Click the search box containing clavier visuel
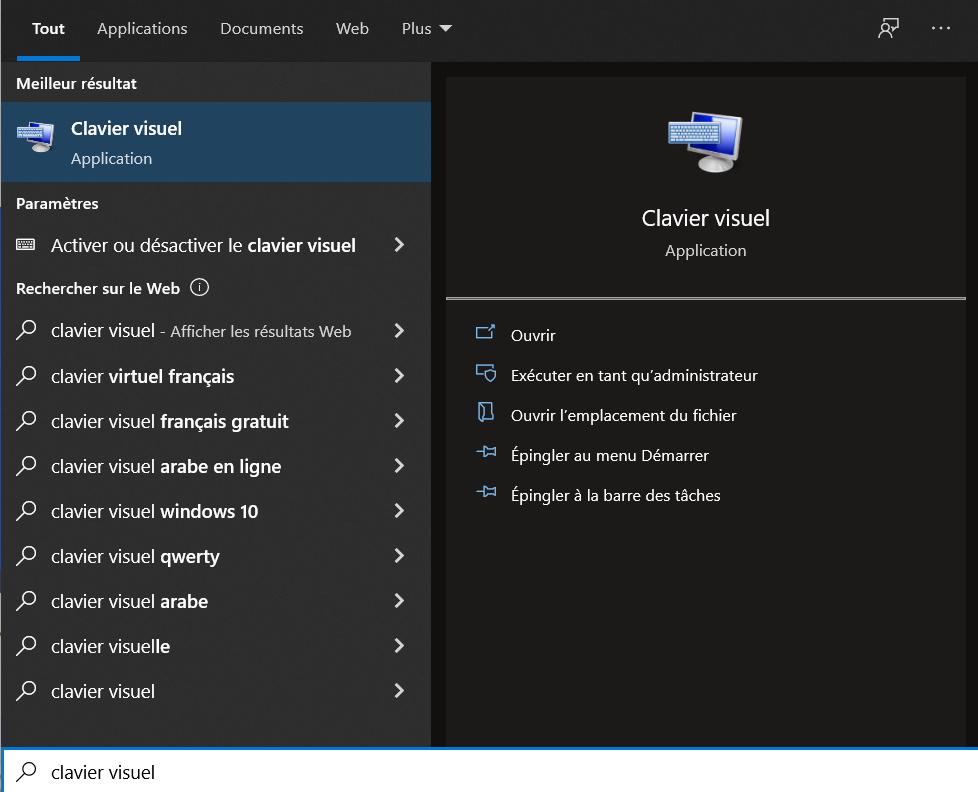 pyautogui.click(x=490, y=772)
